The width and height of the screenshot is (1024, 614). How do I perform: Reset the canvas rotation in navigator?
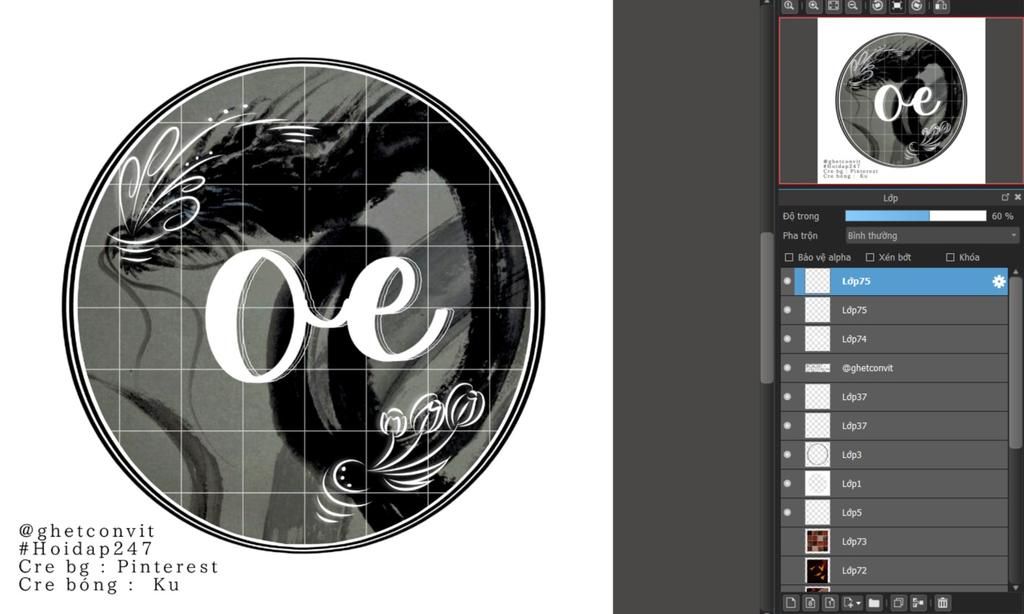(x=897, y=5)
